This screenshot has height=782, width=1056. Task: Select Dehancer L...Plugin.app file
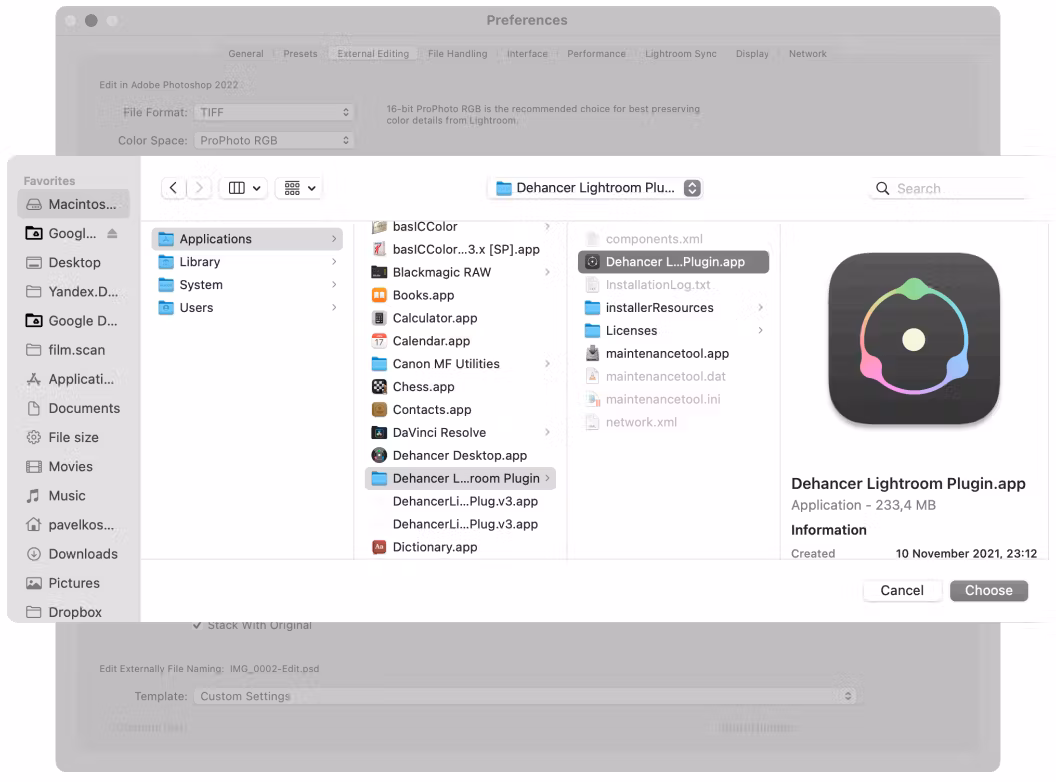[x=673, y=261]
